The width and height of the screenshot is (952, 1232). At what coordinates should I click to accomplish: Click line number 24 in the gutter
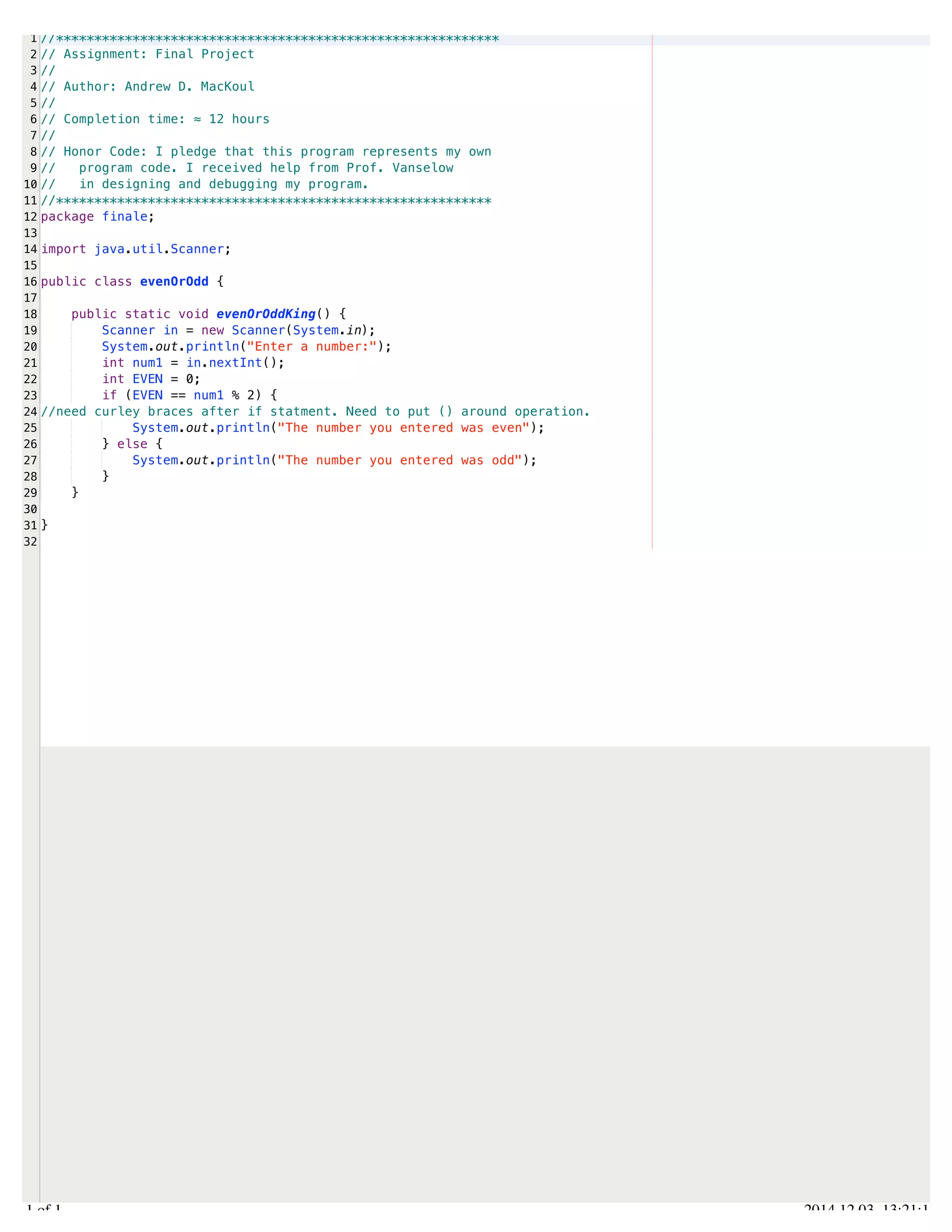[31, 412]
